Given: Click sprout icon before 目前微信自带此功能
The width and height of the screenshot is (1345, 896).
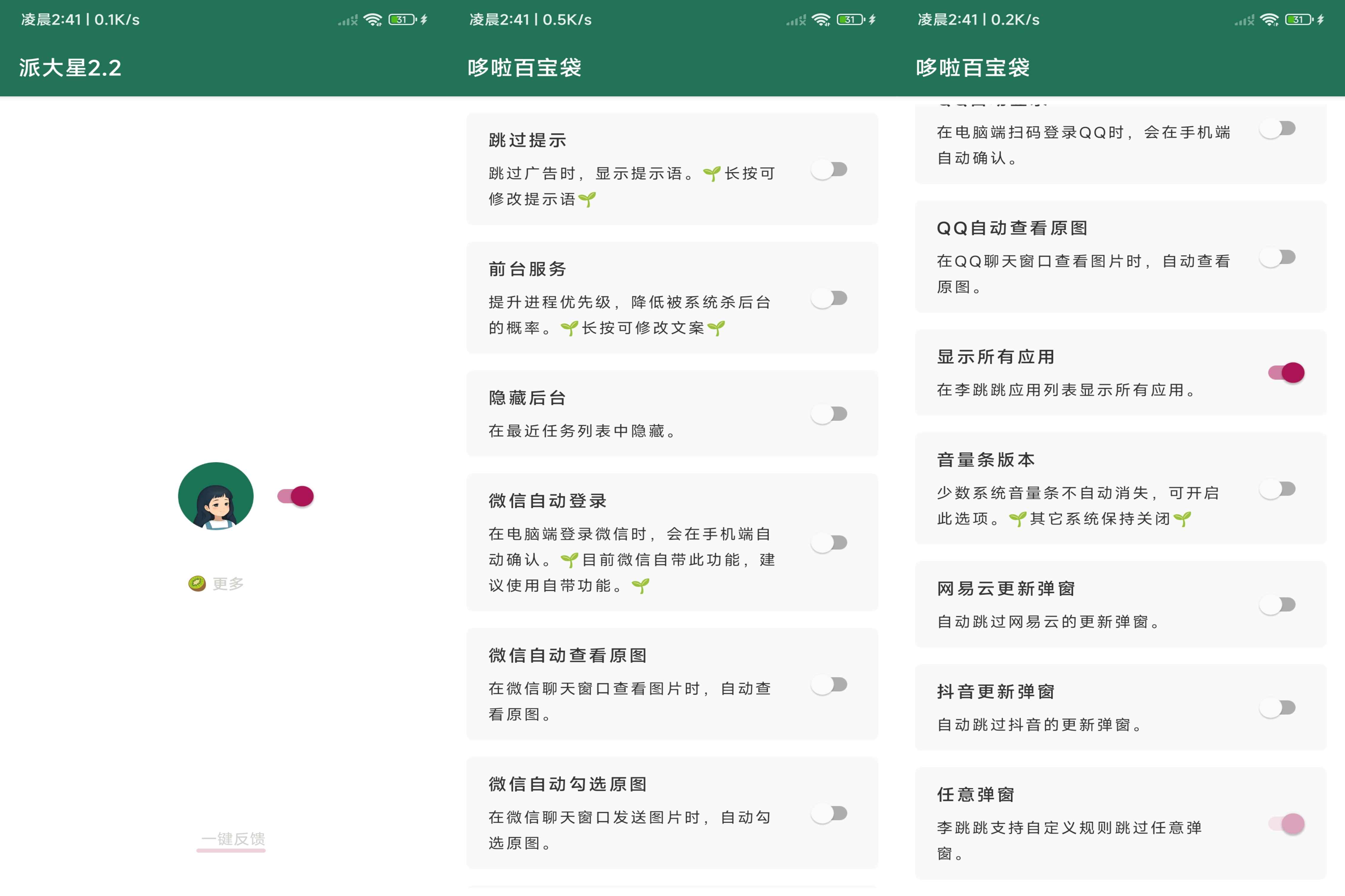Looking at the screenshot, I should 569,560.
